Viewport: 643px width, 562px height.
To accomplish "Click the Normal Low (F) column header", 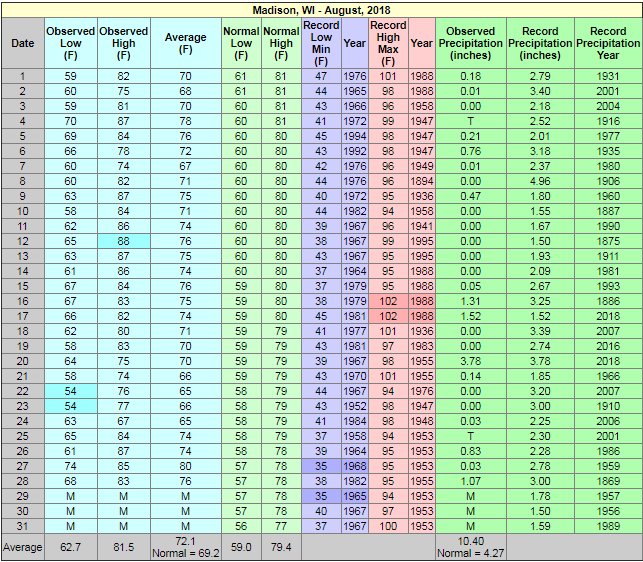I will coord(241,43).
